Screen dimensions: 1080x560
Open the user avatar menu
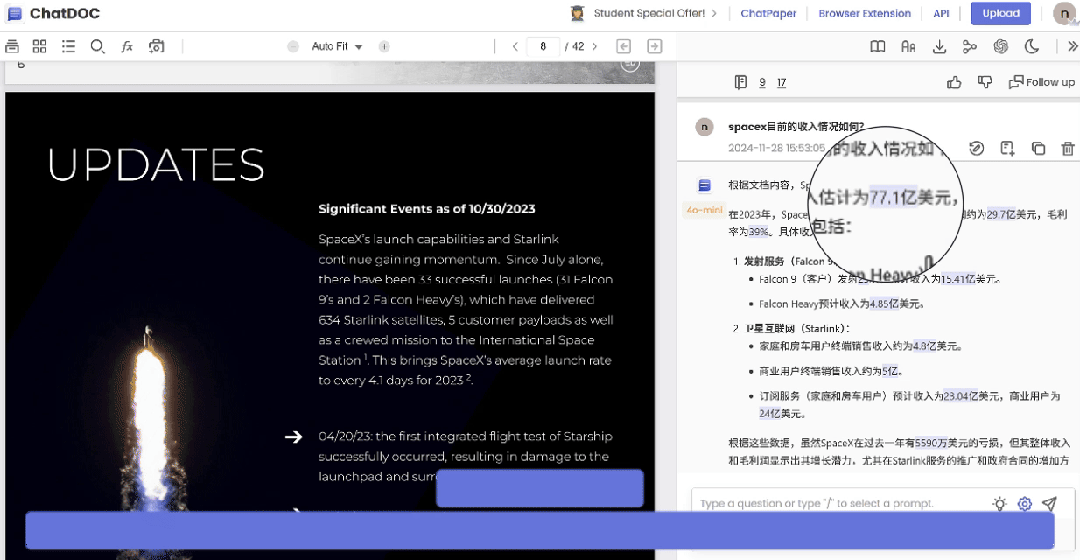point(1065,13)
